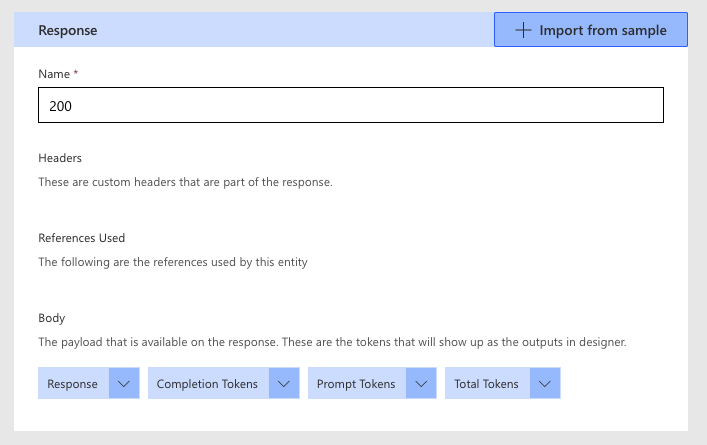Screen dimensions: 707x445
Task: Expand the Response token dropdown chevron
Action: tap(124, 383)
